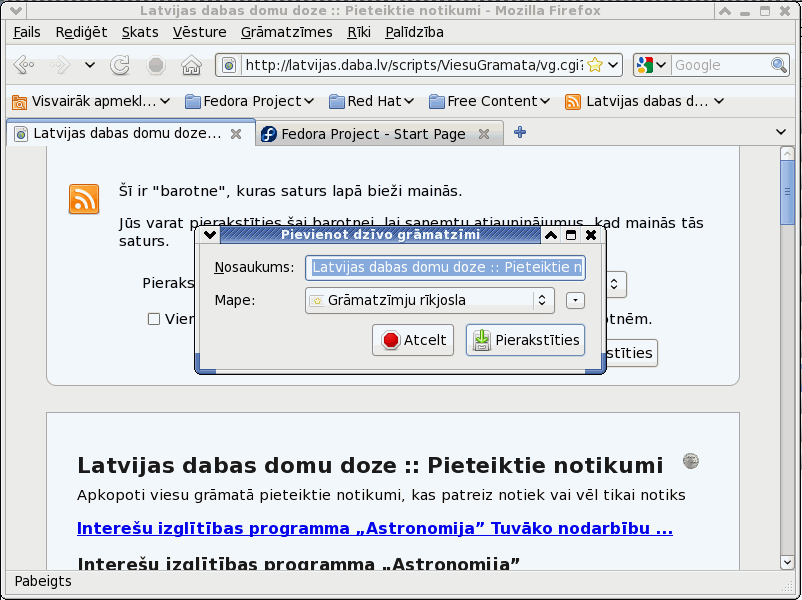Image resolution: width=802 pixels, height=600 pixels.
Task: Click the address bar URL field
Action: [413, 65]
